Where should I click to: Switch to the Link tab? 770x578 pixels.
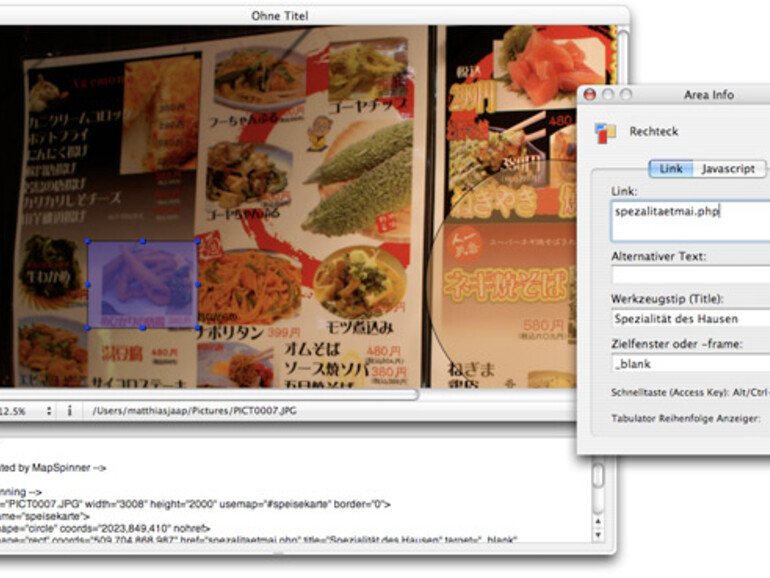(x=671, y=168)
